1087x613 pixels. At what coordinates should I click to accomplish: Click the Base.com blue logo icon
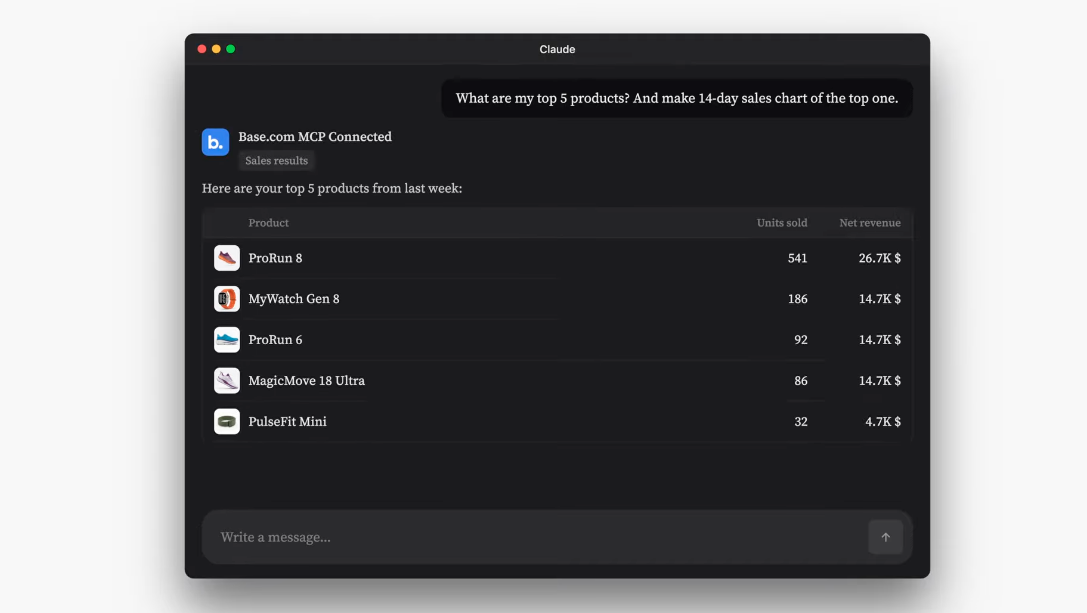pos(215,142)
